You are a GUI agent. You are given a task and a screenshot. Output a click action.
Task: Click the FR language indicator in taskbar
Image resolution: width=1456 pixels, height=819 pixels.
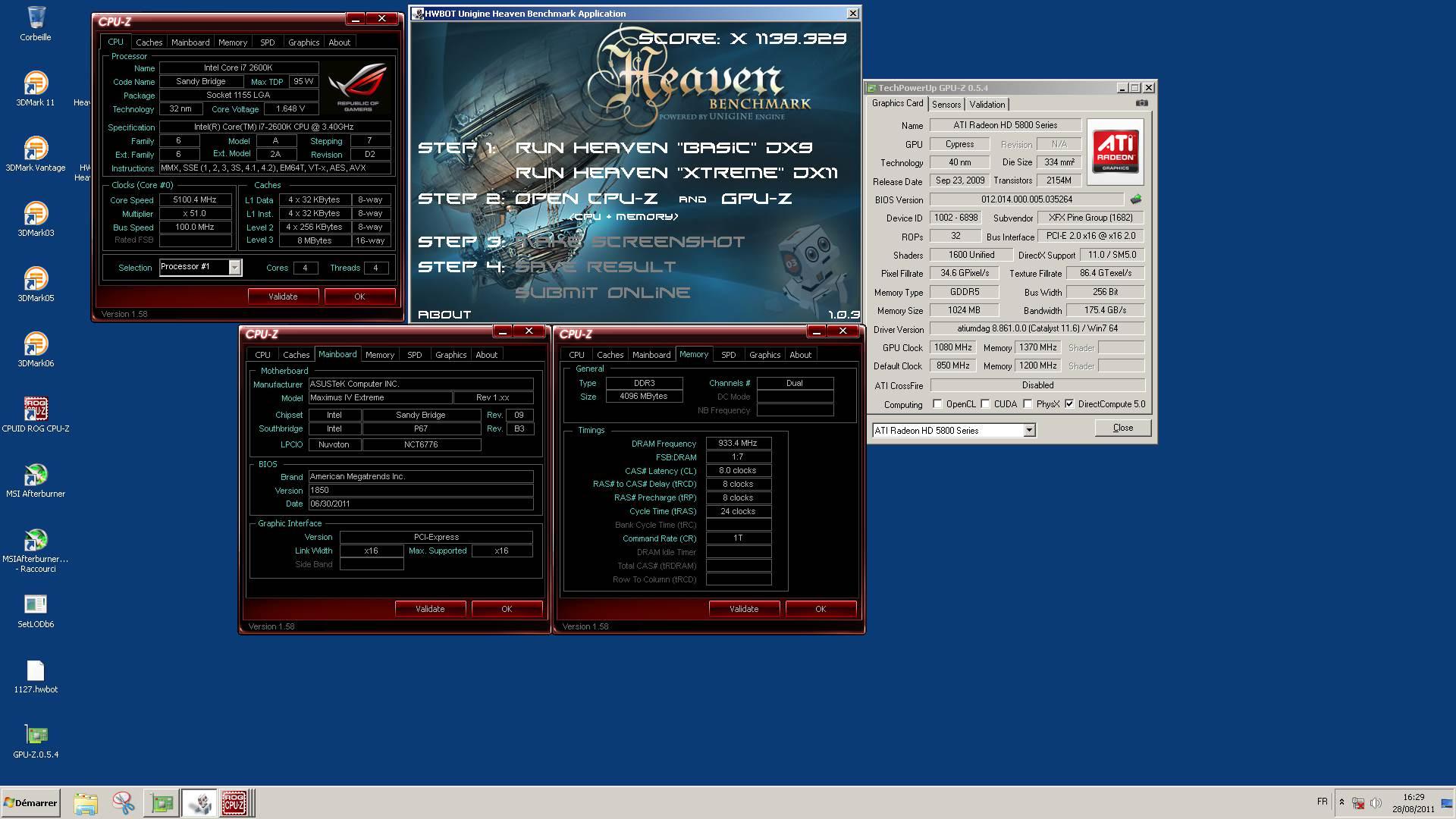[1323, 802]
